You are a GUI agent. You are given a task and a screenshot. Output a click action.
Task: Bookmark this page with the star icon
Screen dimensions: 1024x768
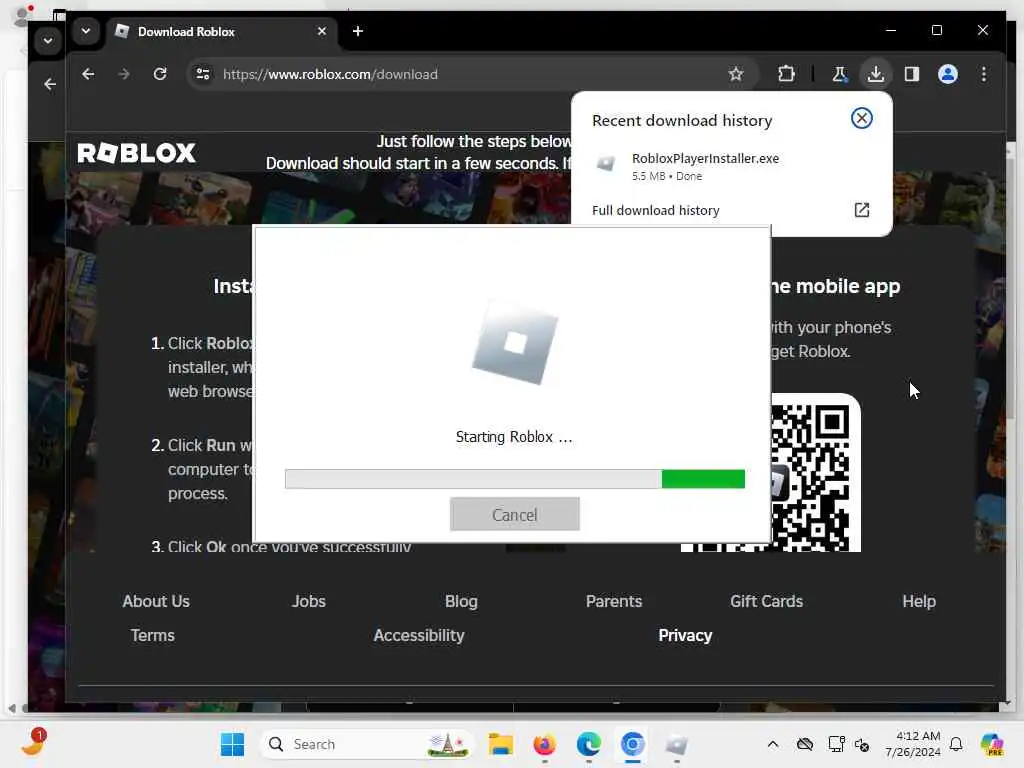point(736,74)
